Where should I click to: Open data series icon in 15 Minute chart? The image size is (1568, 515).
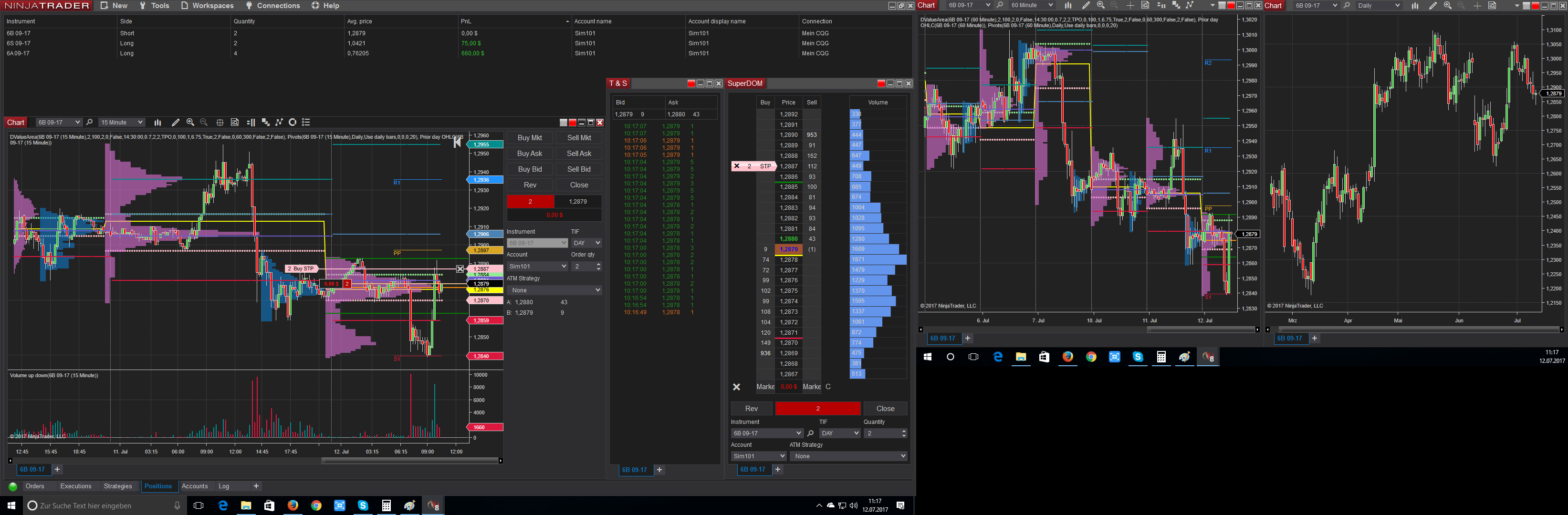coord(265,122)
